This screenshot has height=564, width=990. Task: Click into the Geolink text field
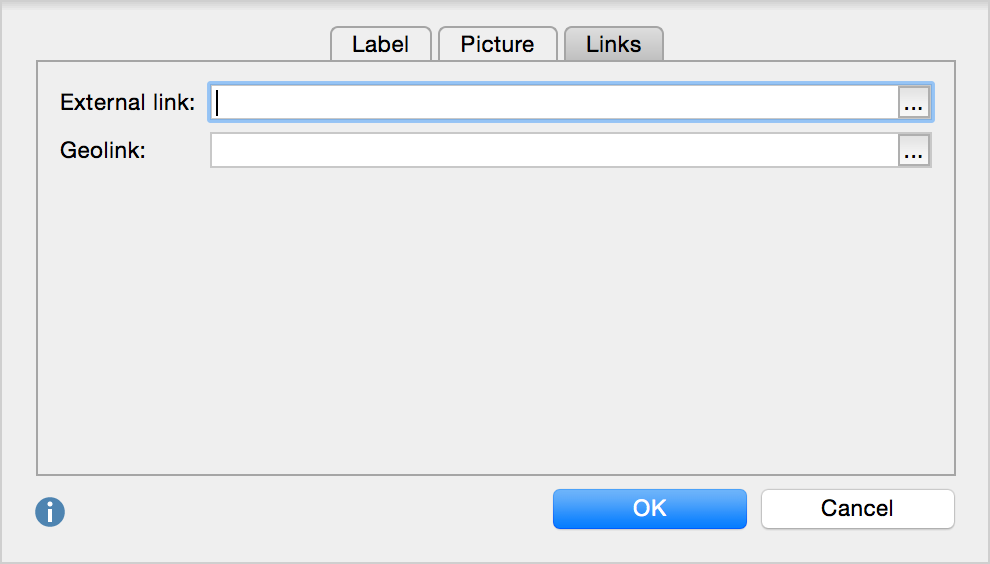tap(555, 150)
